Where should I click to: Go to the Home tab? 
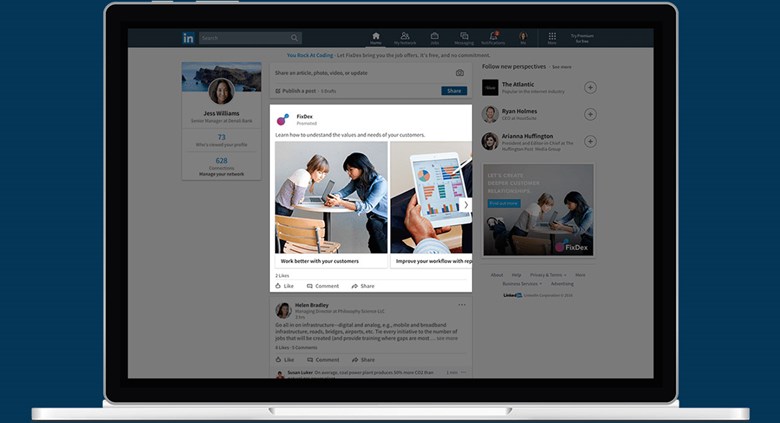click(376, 38)
